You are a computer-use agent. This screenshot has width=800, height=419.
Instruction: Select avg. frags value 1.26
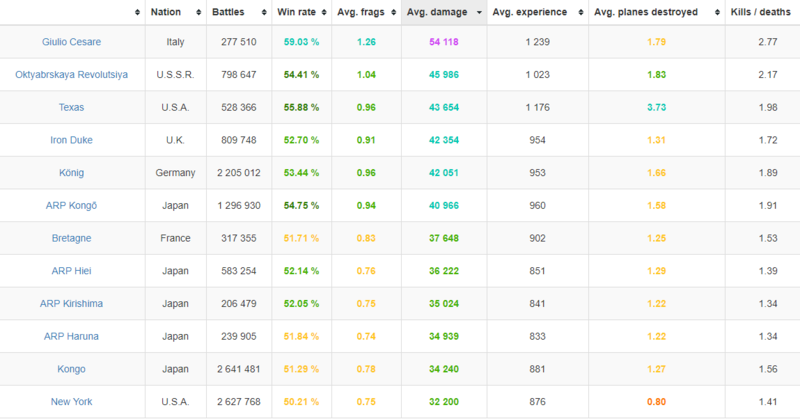[366, 42]
